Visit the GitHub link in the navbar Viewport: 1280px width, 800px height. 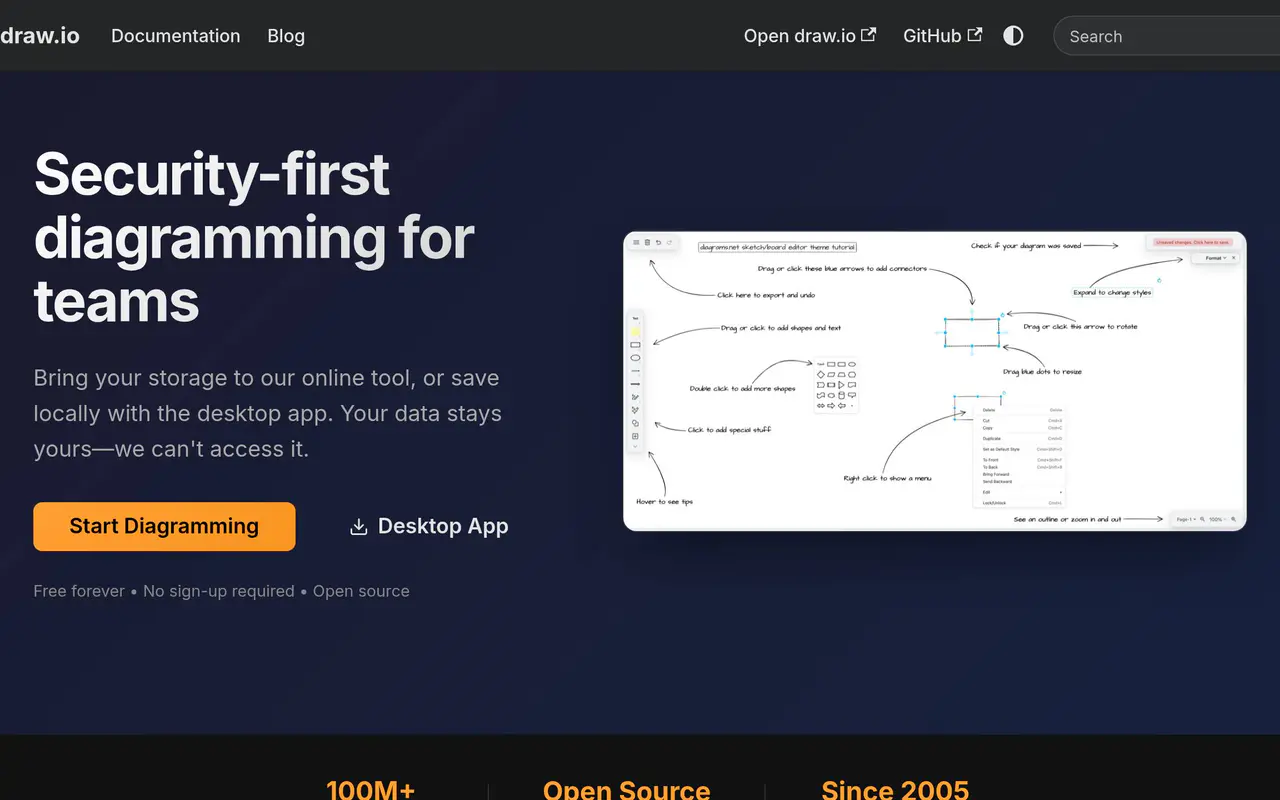coord(942,36)
